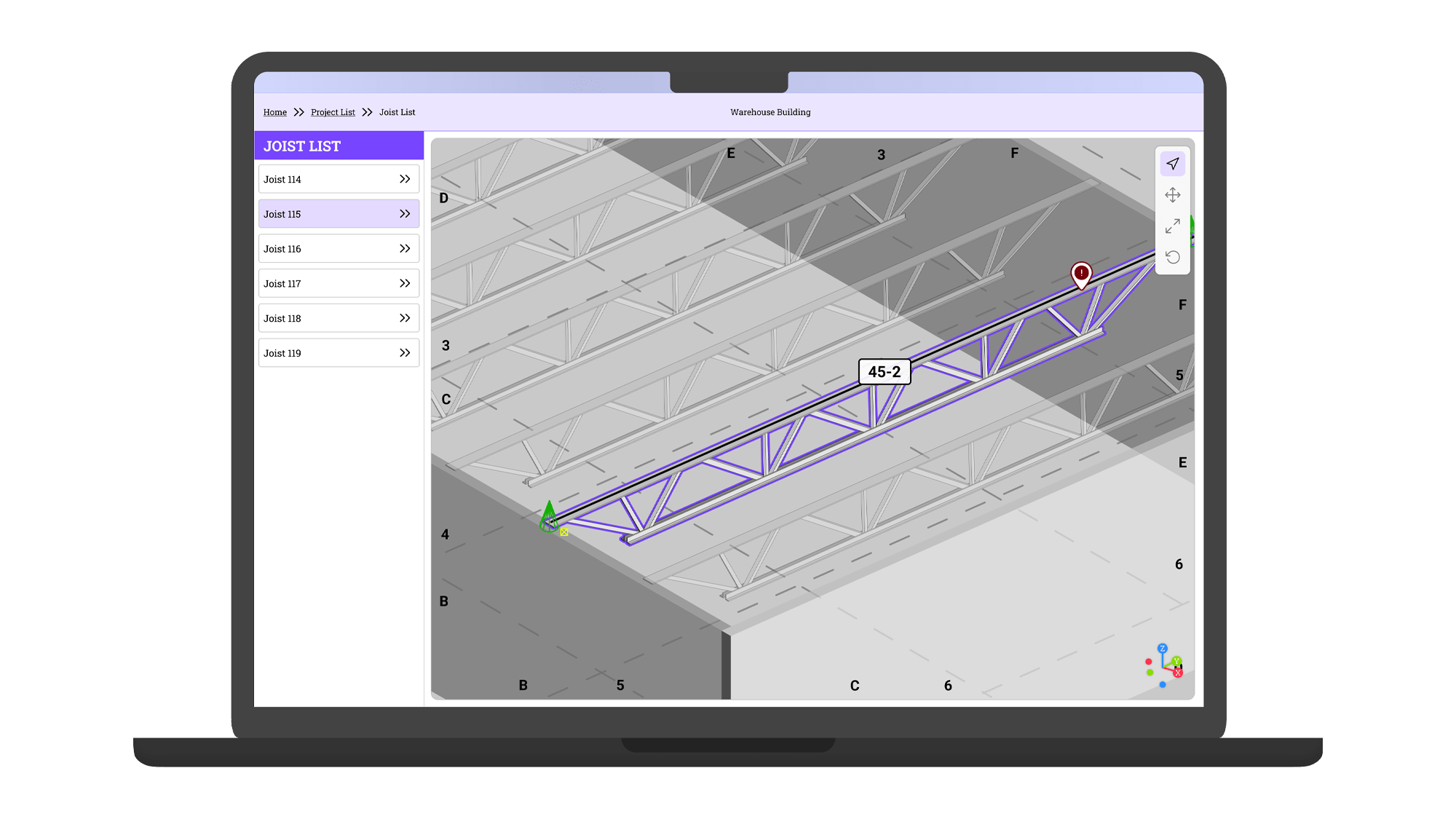Screen dimensions: 1456x819
Task: Select the navigate pointer tool
Action: (x=1172, y=164)
